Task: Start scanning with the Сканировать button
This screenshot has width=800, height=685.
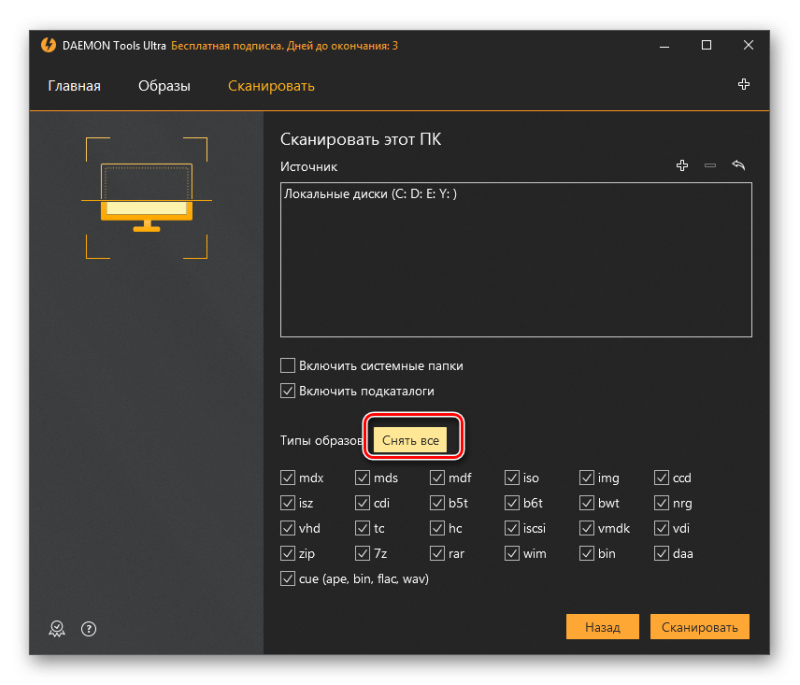Action: [699, 626]
